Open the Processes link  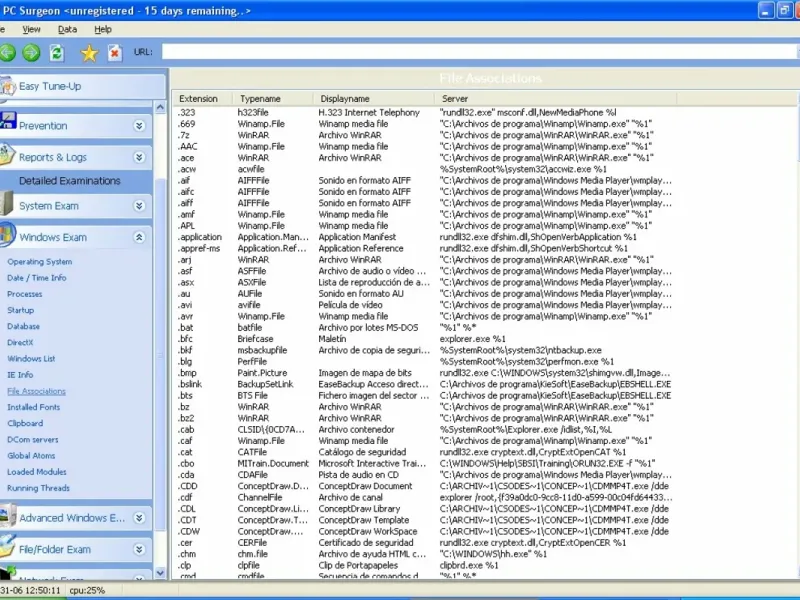(x=24, y=294)
